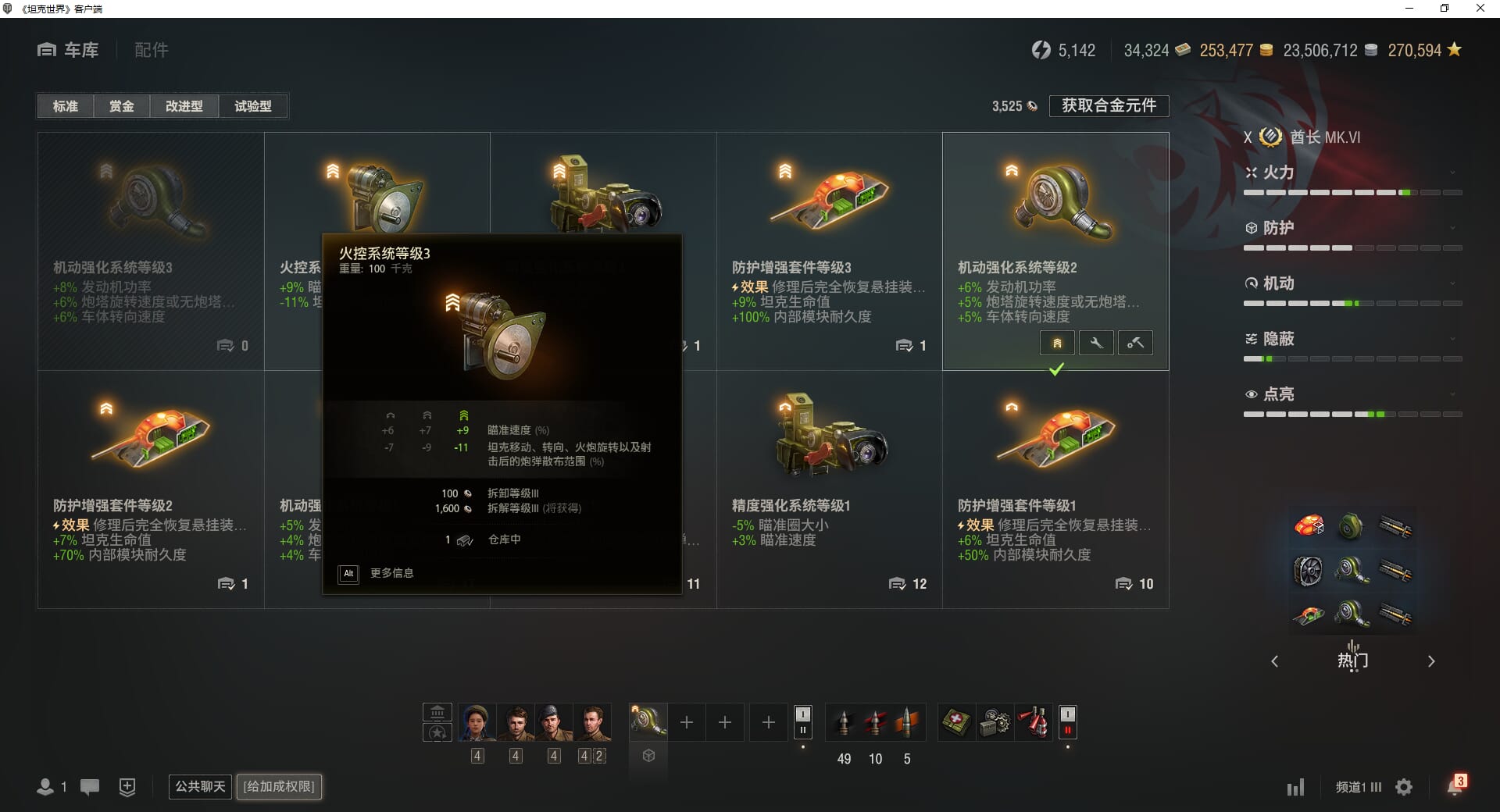Viewport: 1500px width, 812px height.
Task: Click the wrench icon on 机动强化系统等级2 card
Action: pos(1096,343)
